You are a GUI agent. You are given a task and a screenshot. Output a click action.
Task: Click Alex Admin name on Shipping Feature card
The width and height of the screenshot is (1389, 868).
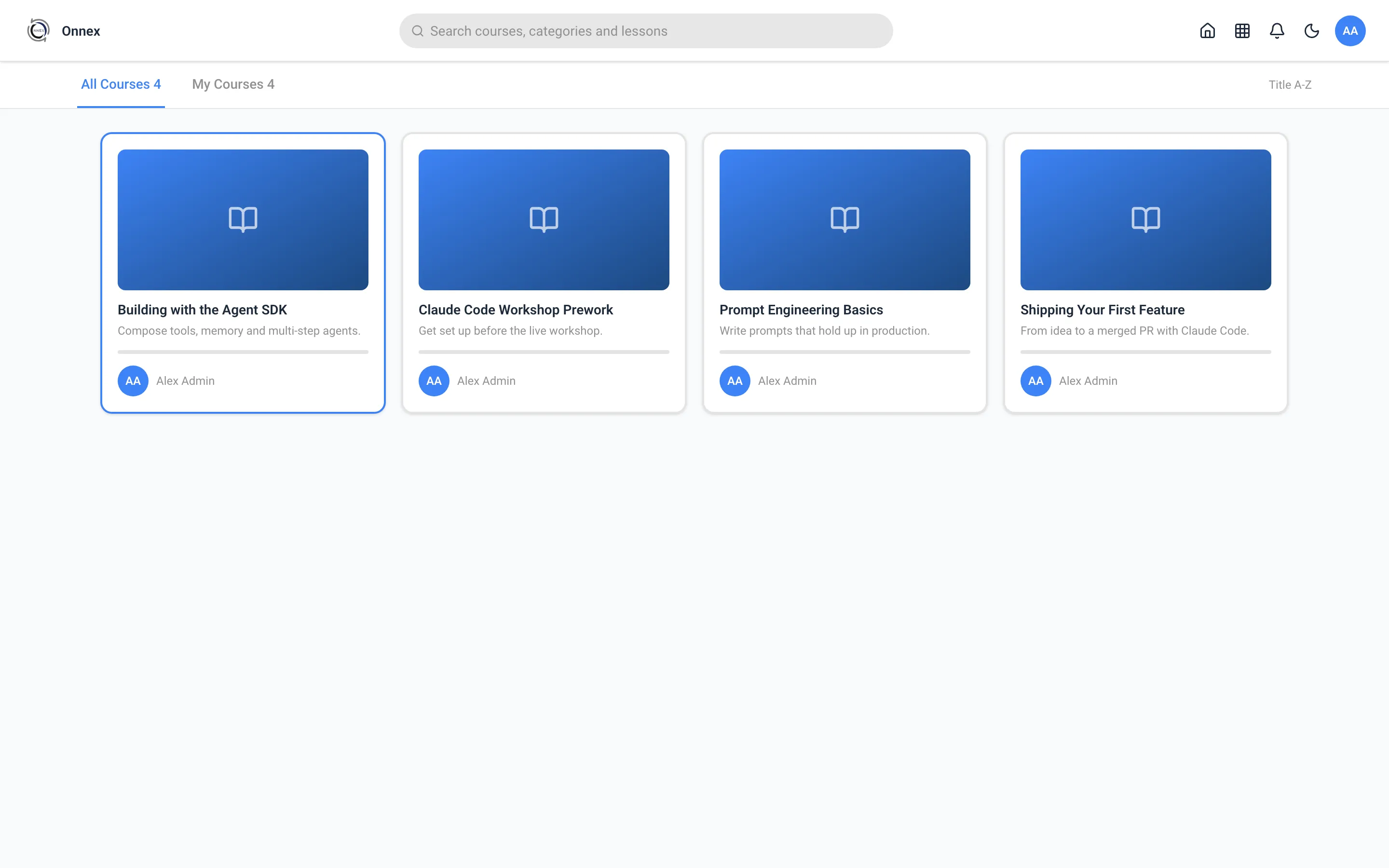(1088, 381)
